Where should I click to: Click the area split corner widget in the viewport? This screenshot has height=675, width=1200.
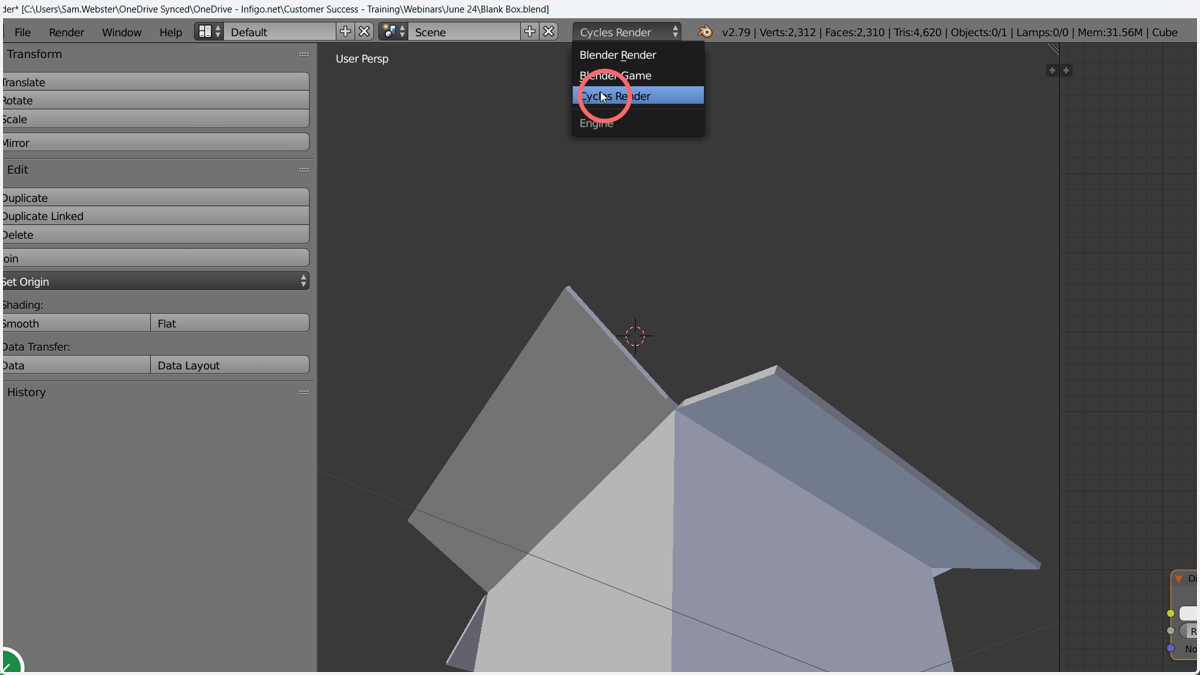click(1053, 49)
